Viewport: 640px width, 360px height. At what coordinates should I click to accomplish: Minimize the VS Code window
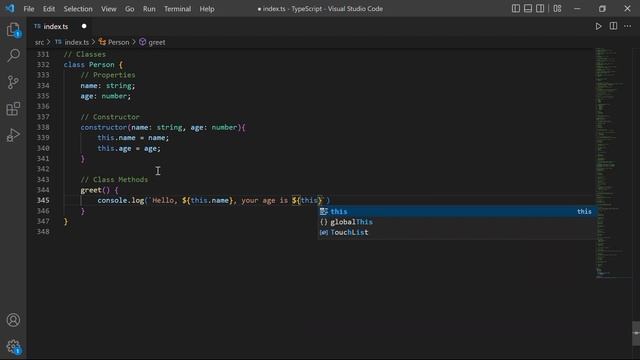(577, 9)
